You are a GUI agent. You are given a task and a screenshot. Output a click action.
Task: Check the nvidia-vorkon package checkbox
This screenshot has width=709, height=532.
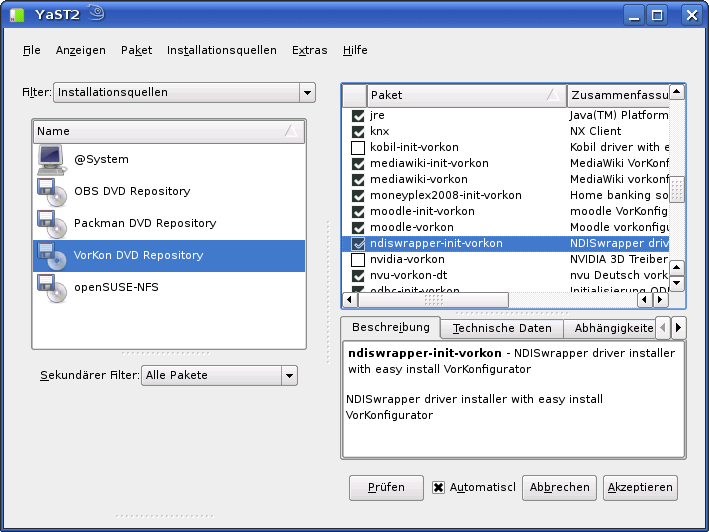click(358, 260)
